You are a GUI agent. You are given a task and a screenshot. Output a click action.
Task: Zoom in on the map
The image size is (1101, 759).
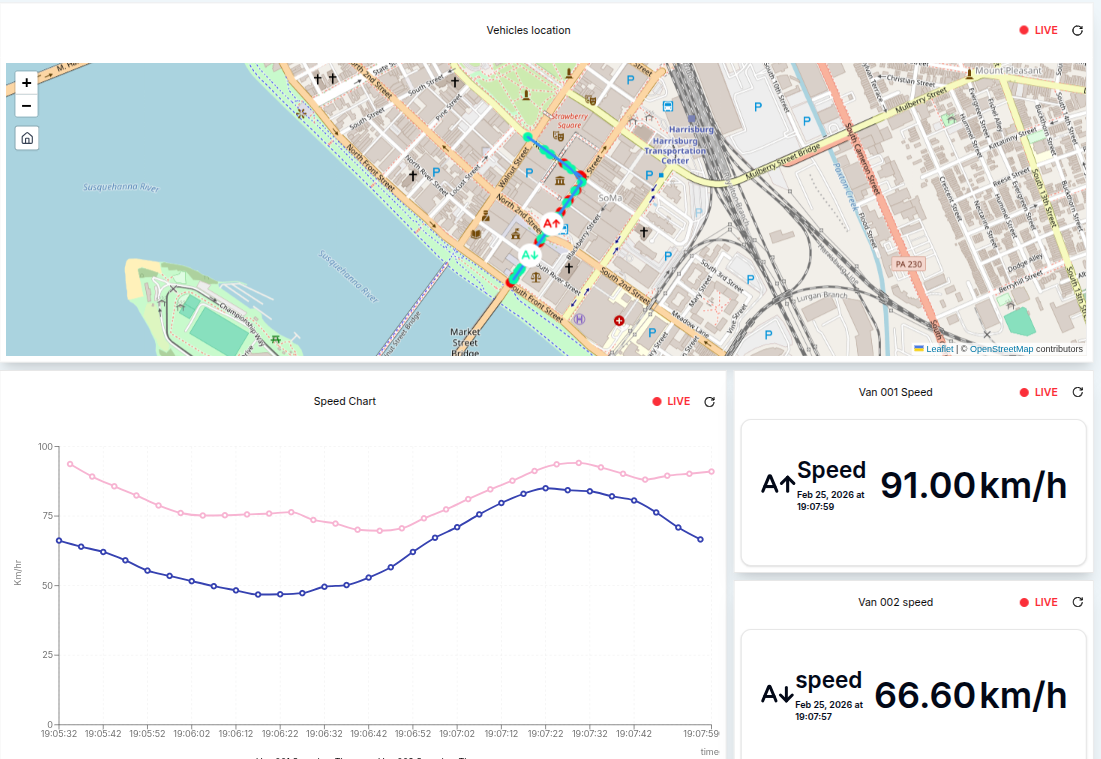(x=26, y=82)
